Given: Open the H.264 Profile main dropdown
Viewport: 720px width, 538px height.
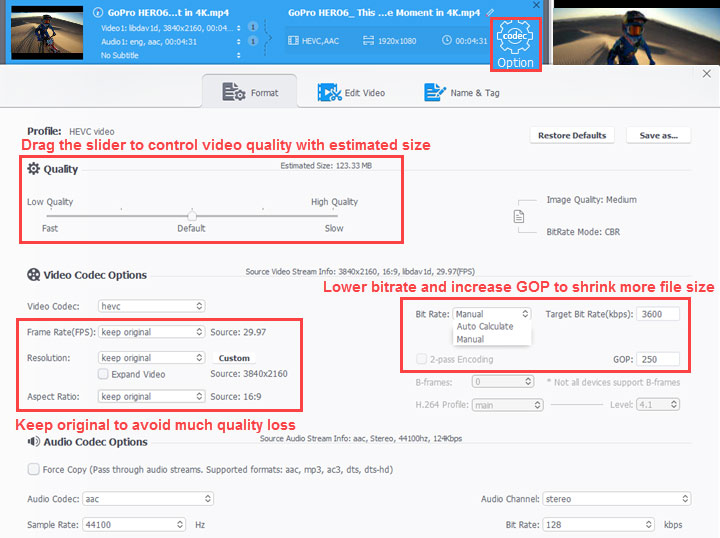Looking at the screenshot, I should click(507, 405).
